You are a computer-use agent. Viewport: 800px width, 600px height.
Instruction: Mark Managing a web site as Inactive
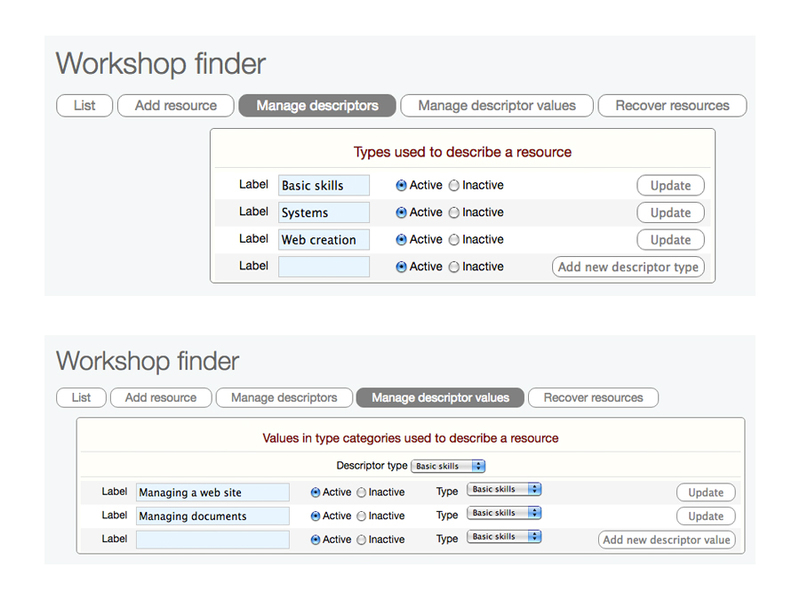[361, 492]
